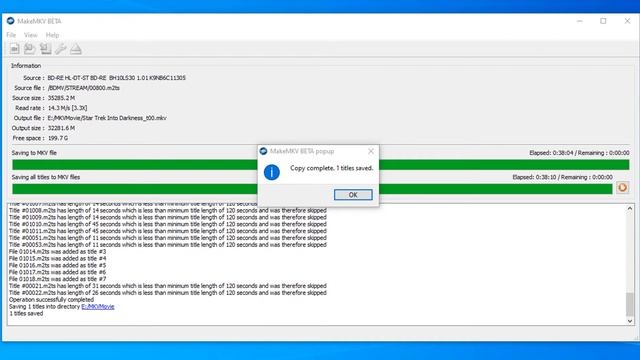Click log line '1 titles saved'

tap(26, 313)
